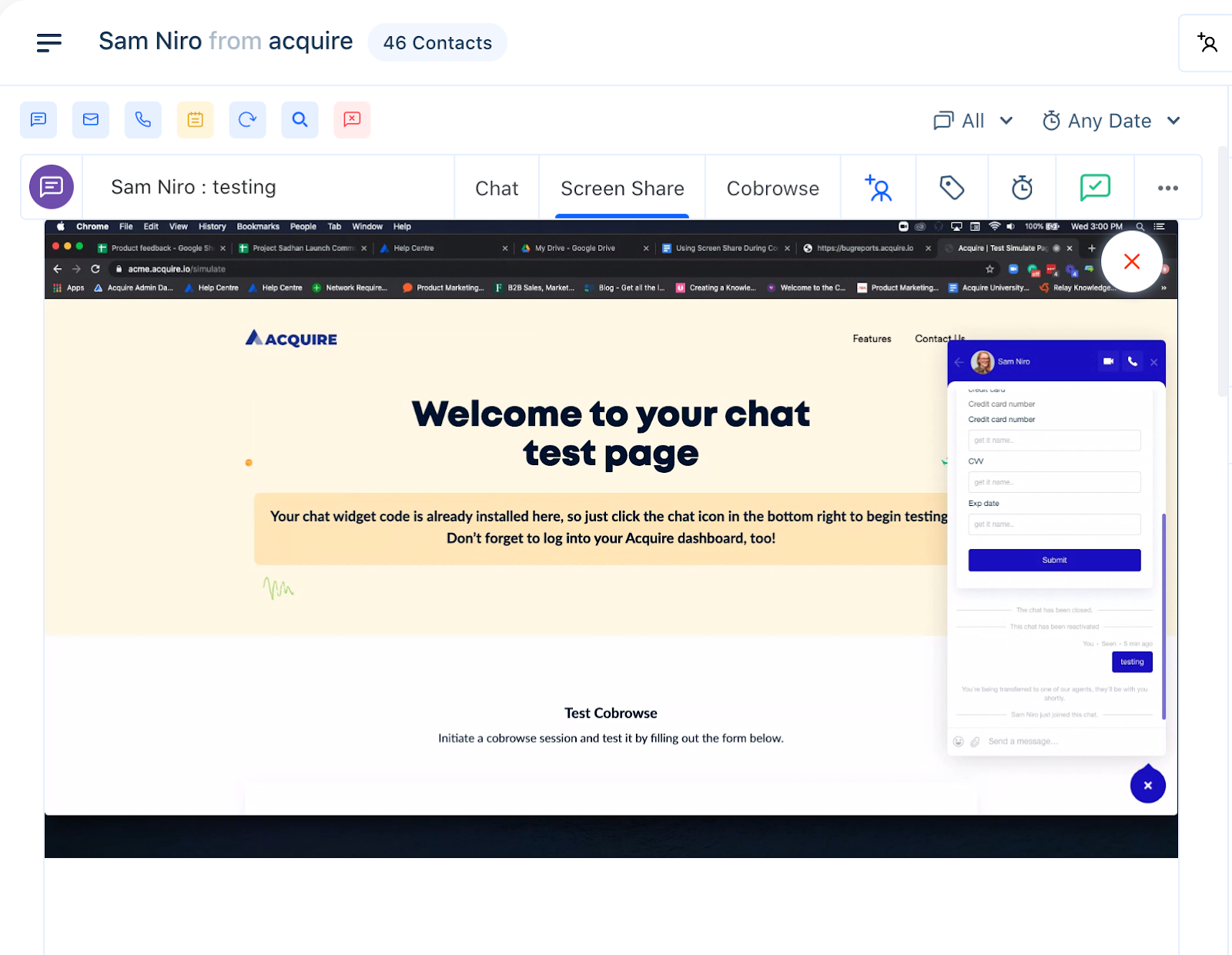1232x955 pixels.
Task: Click the magnifier search icon in toolbar
Action: (300, 119)
